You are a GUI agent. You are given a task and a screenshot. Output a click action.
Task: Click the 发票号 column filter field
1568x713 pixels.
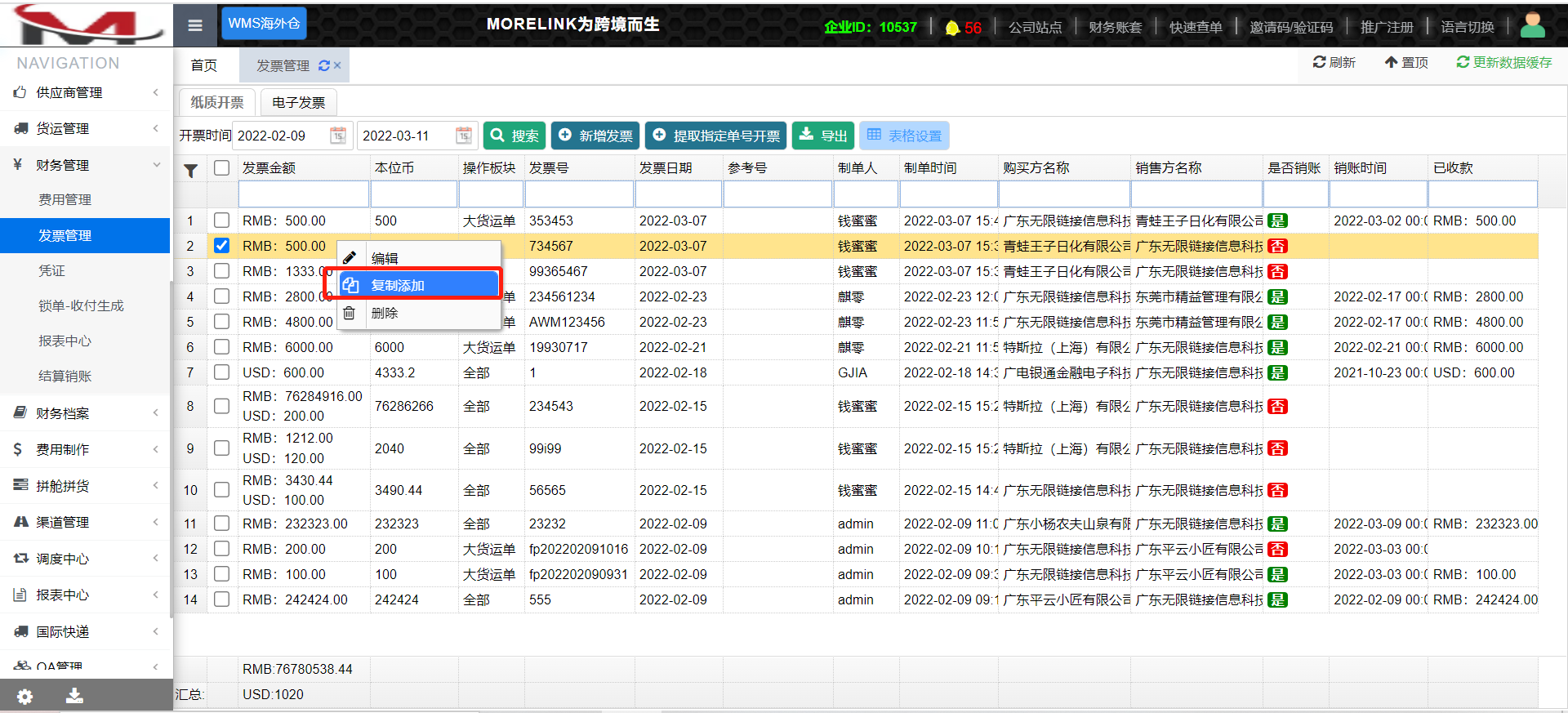point(579,194)
